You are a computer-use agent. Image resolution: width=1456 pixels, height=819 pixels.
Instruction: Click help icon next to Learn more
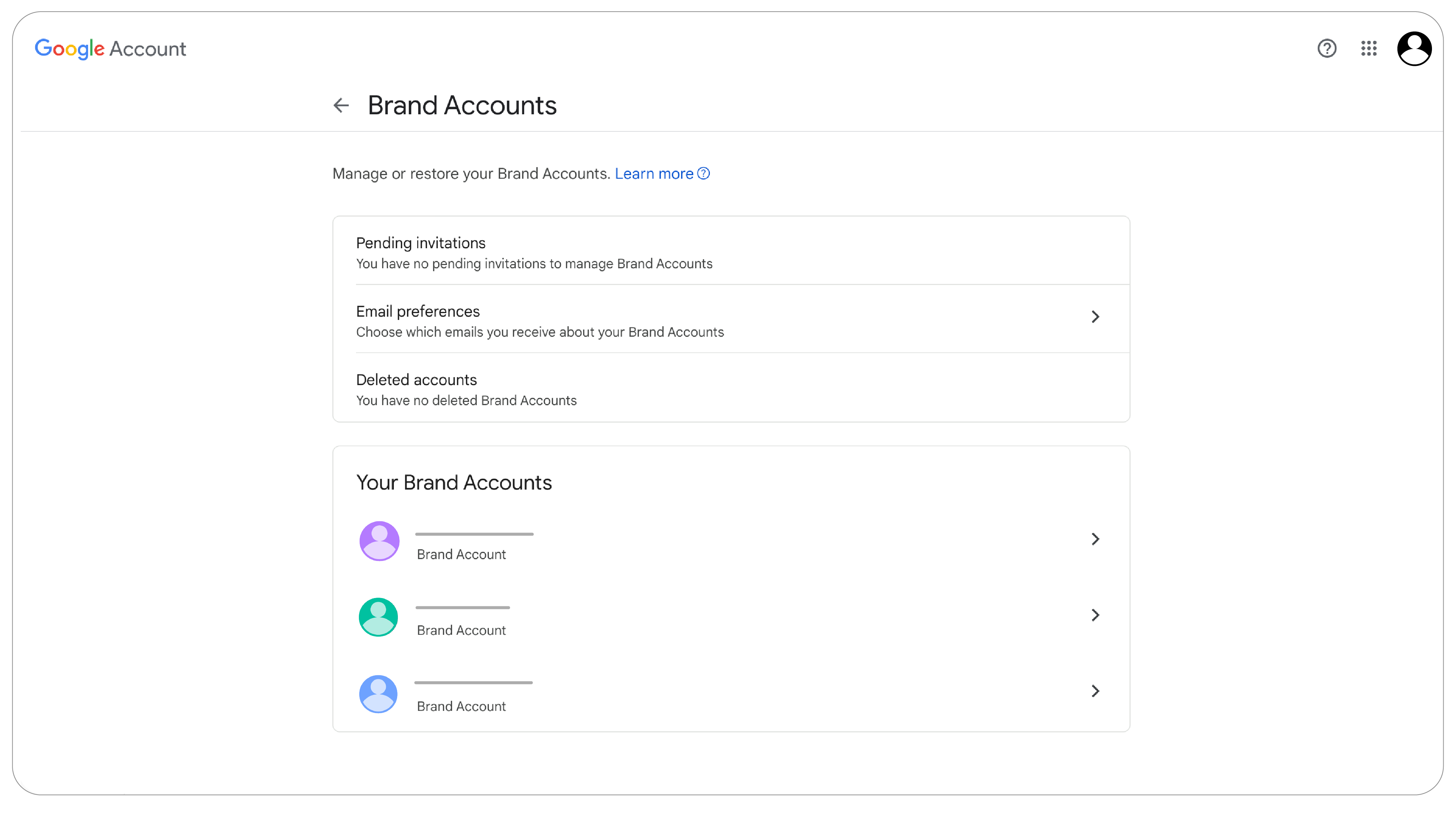(704, 174)
